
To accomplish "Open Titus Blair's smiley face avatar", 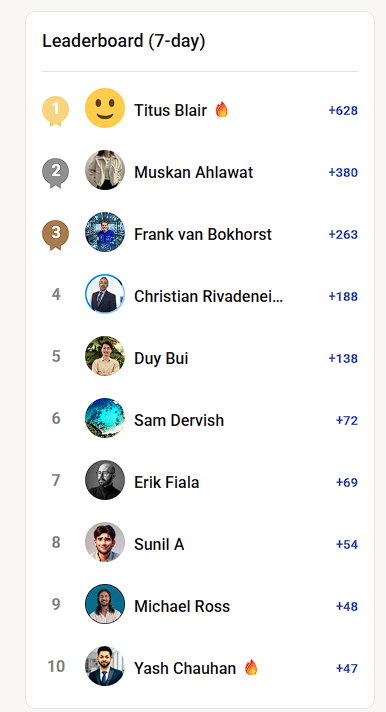I will click(105, 108).
